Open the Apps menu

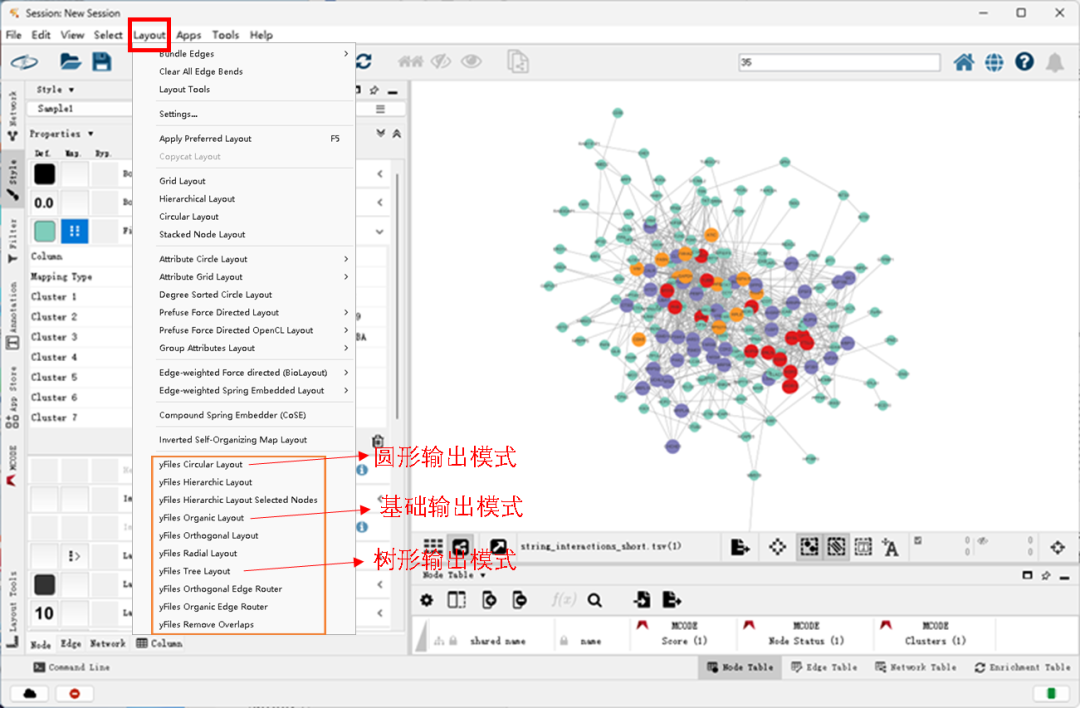tap(188, 34)
